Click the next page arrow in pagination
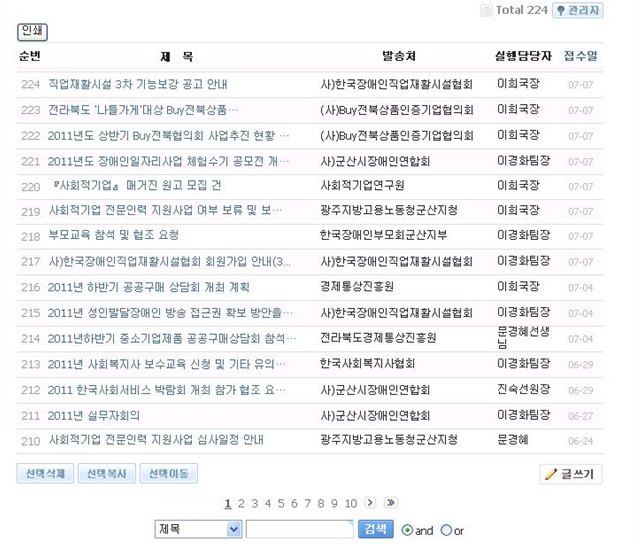This screenshot has height=544, width=640. 371,503
